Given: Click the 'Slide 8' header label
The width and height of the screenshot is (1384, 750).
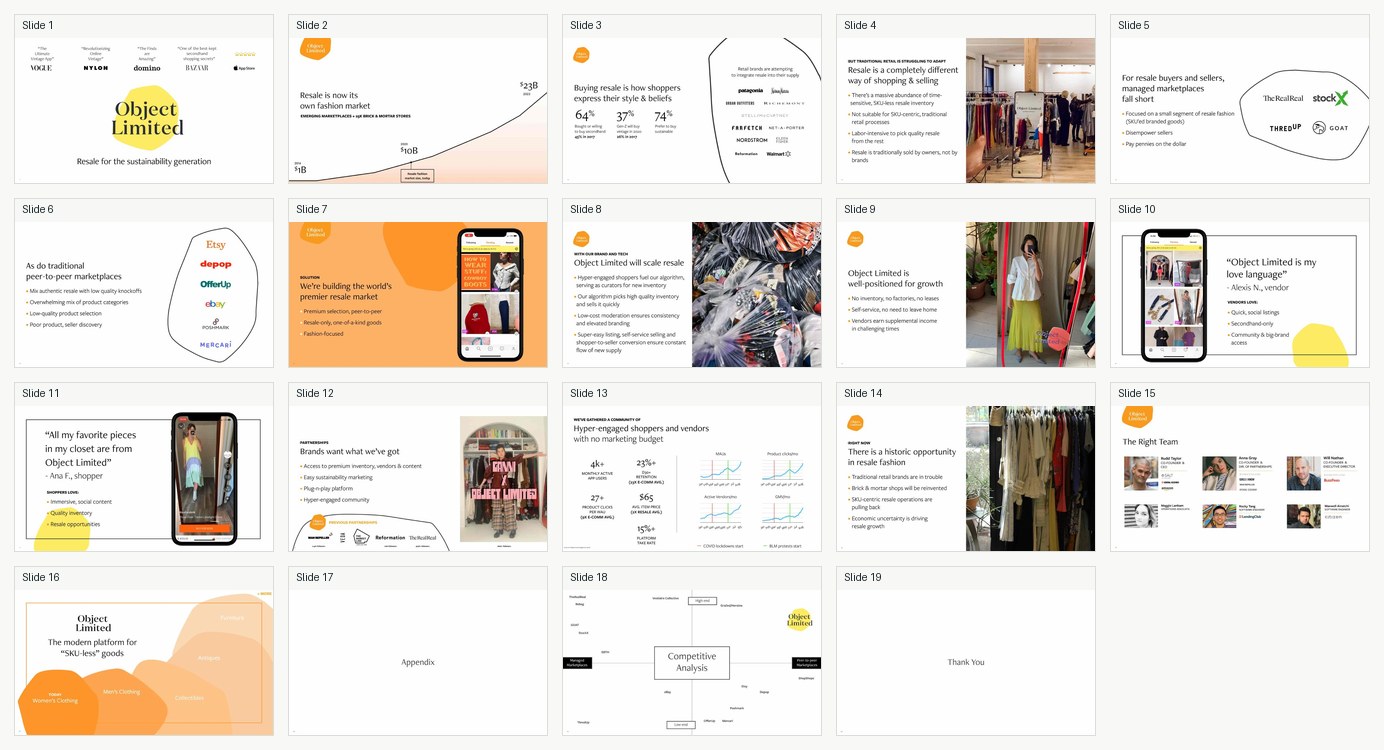Looking at the screenshot, I should click(x=586, y=209).
